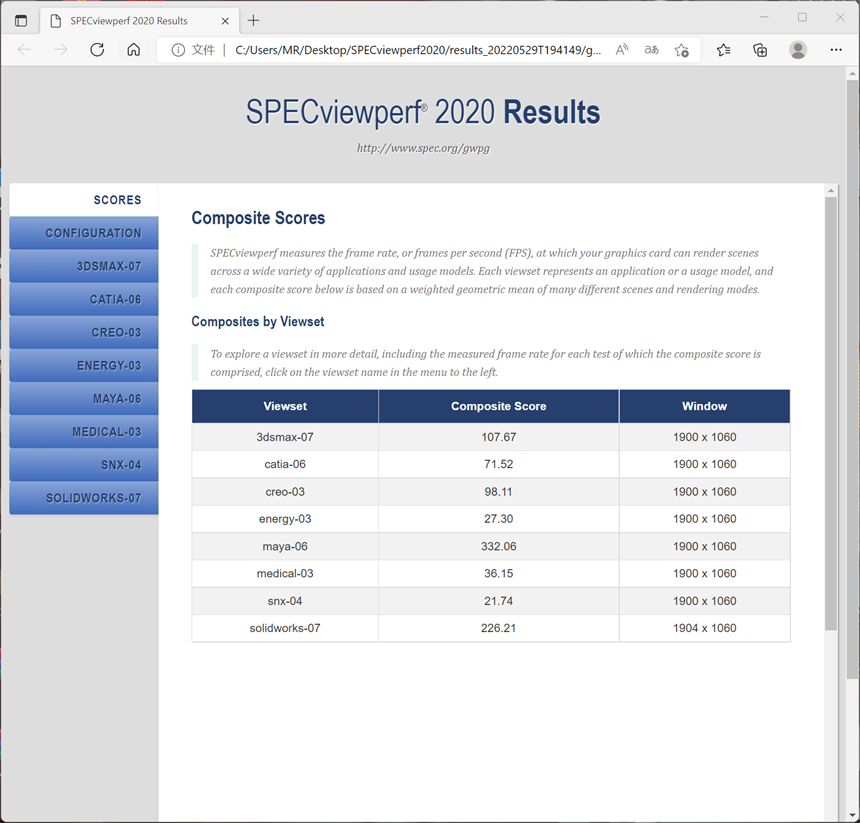
Task: Select the 3dsmax-07 table cell
Action: 285,437
